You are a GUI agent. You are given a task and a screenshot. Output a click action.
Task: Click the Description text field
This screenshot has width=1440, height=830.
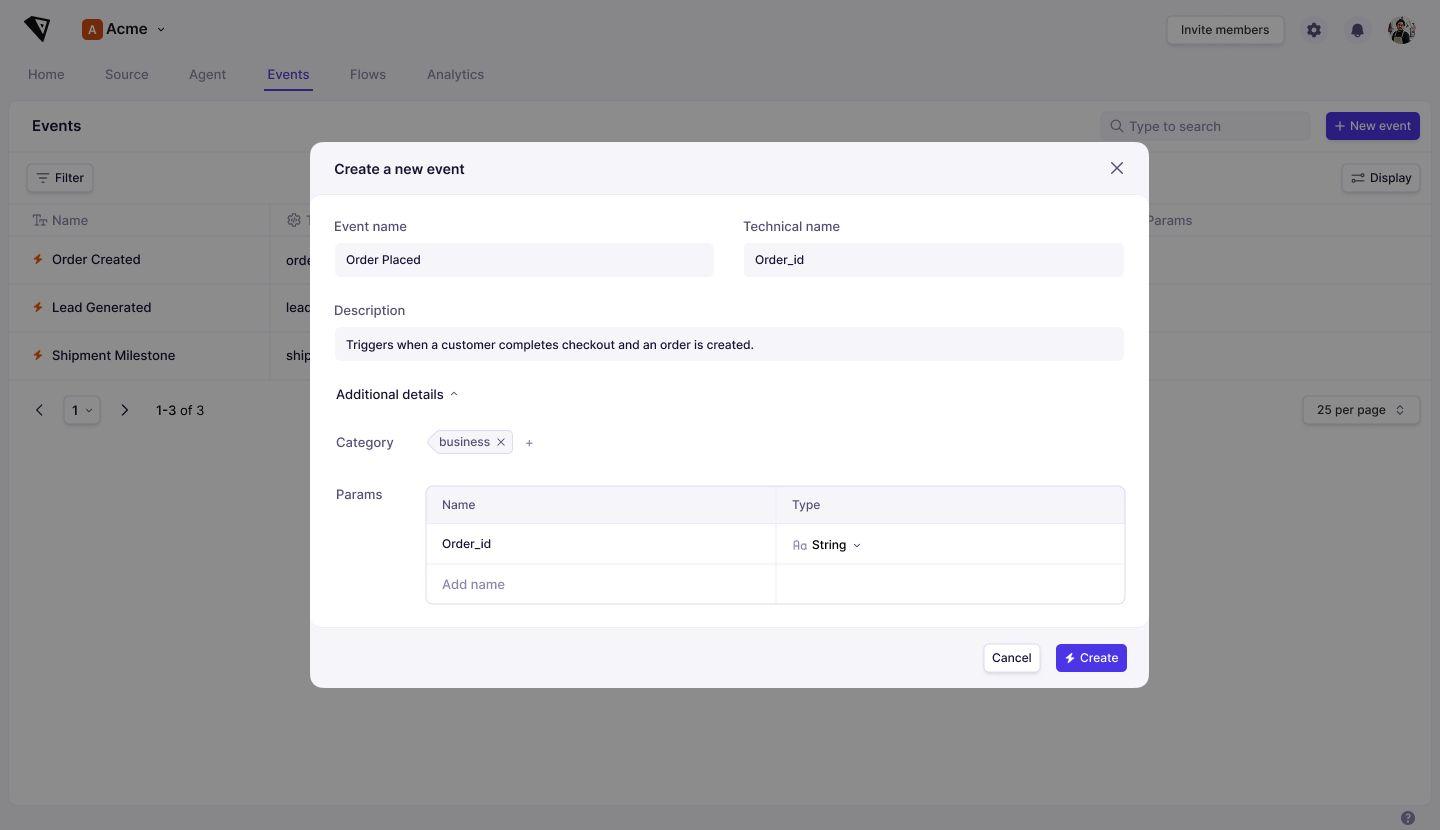(x=729, y=344)
